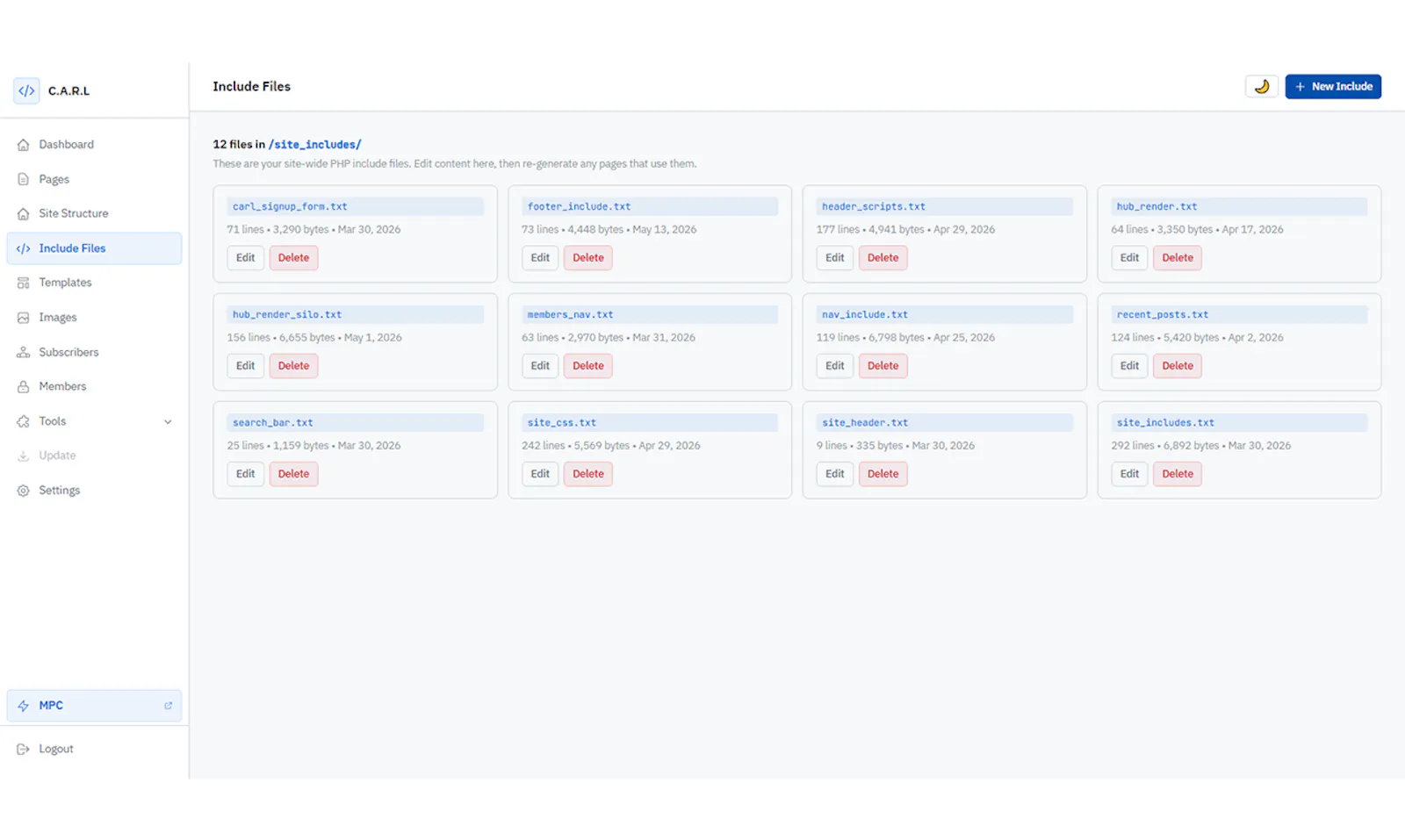Click the Site Structure icon
Image resolution: width=1405 pixels, height=840 pixels.
[x=23, y=213]
